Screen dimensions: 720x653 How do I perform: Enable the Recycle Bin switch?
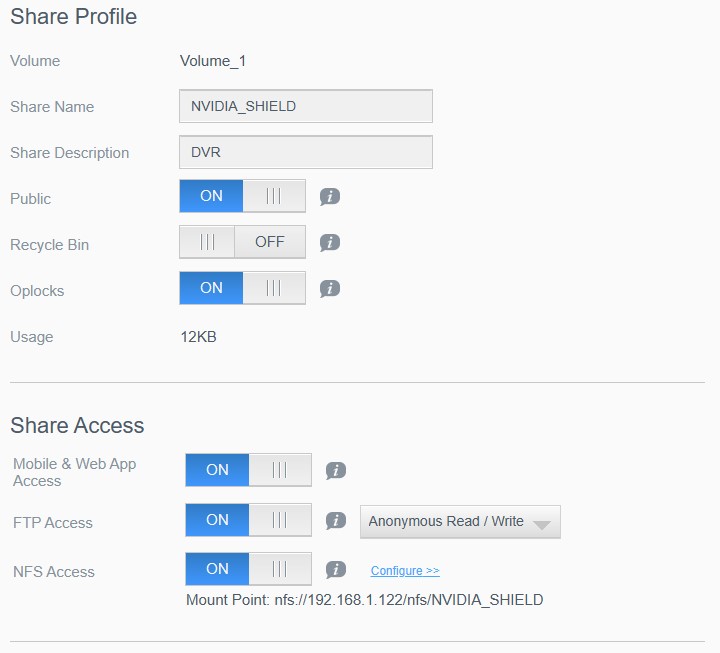click(x=242, y=242)
